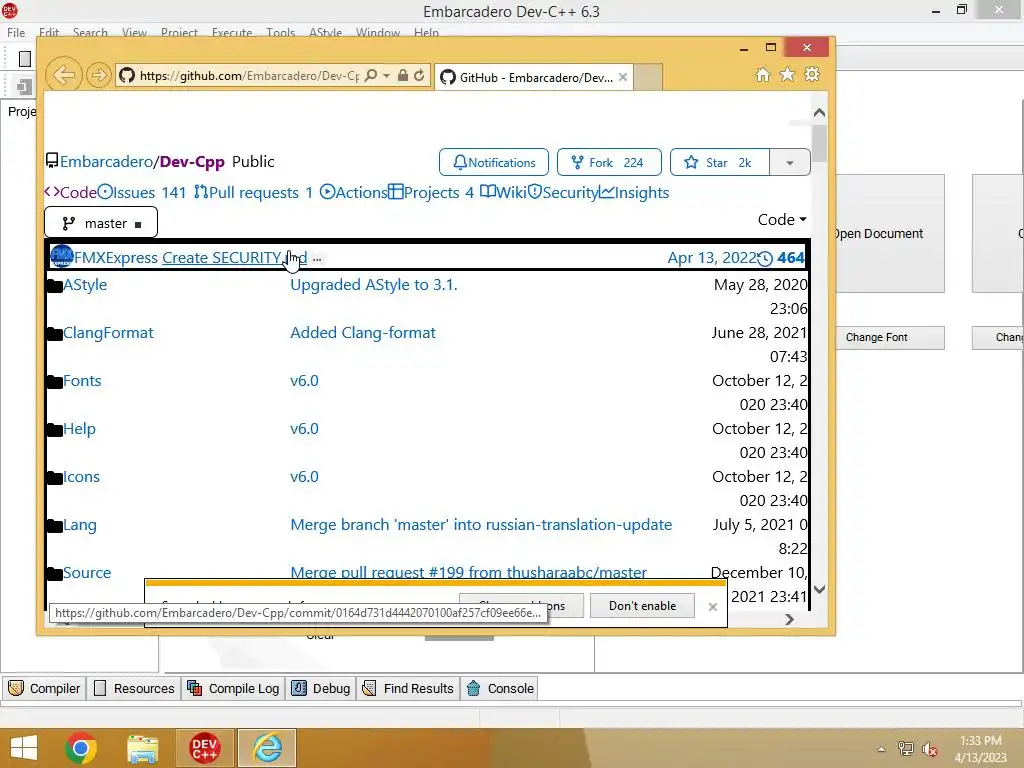Click the refresh page icon in address bar

[419, 76]
